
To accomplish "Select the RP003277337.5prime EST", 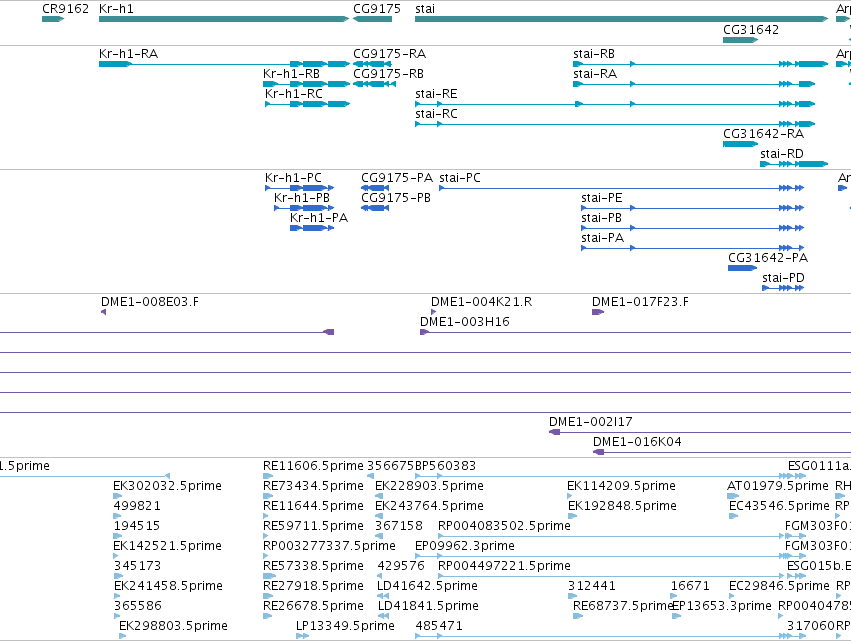I will [266, 556].
